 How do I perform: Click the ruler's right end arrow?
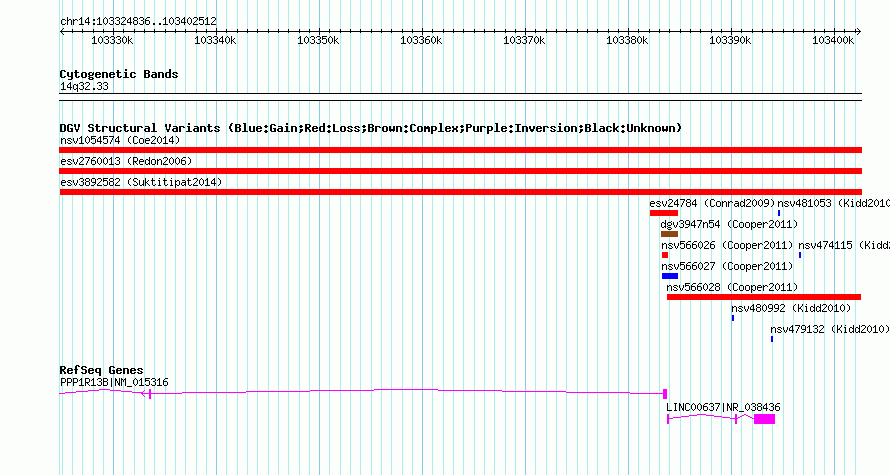pyautogui.click(x=859, y=32)
